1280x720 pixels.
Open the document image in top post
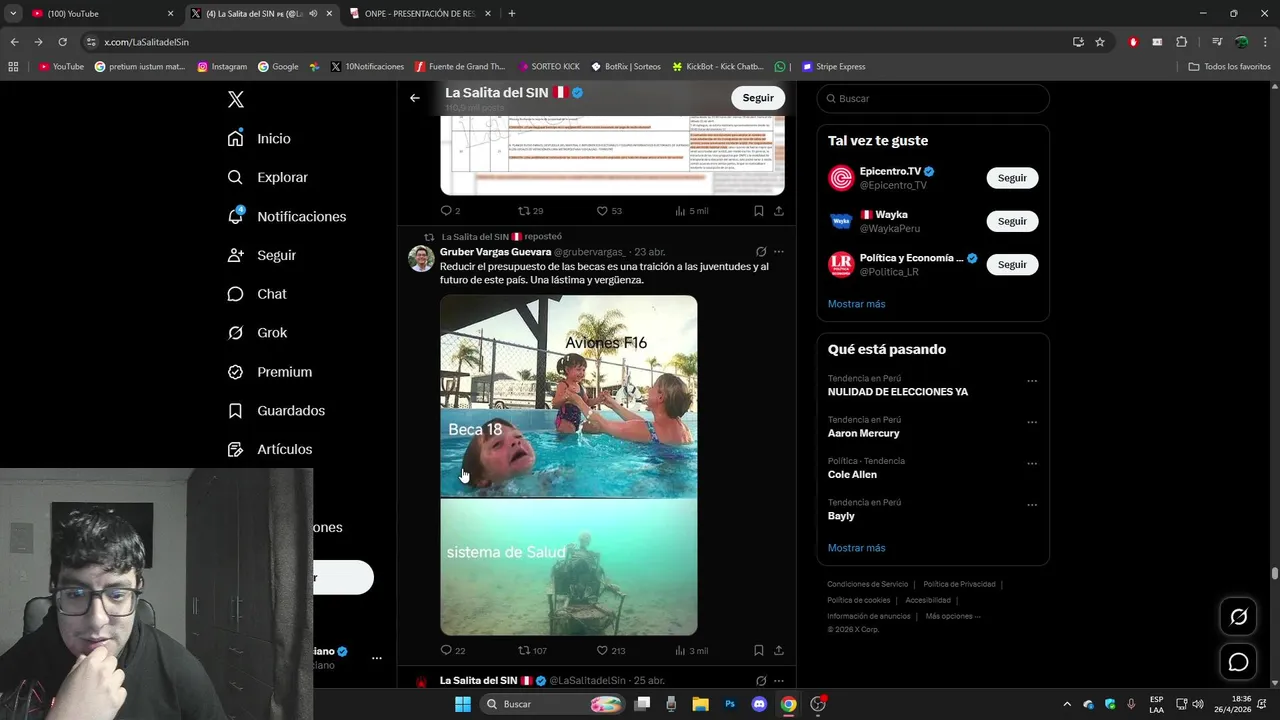tap(613, 155)
